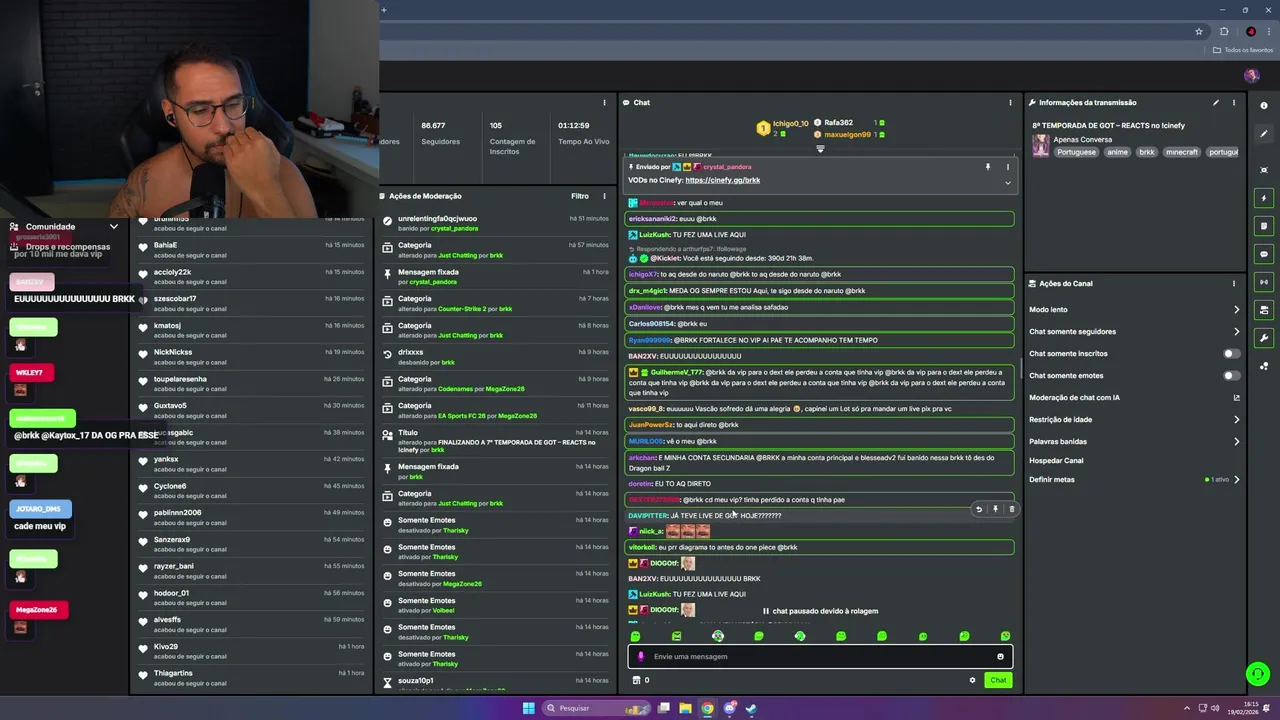Screen dimensions: 1280x720
Task: Click username NickNicks in followers list
Action: click(x=173, y=352)
